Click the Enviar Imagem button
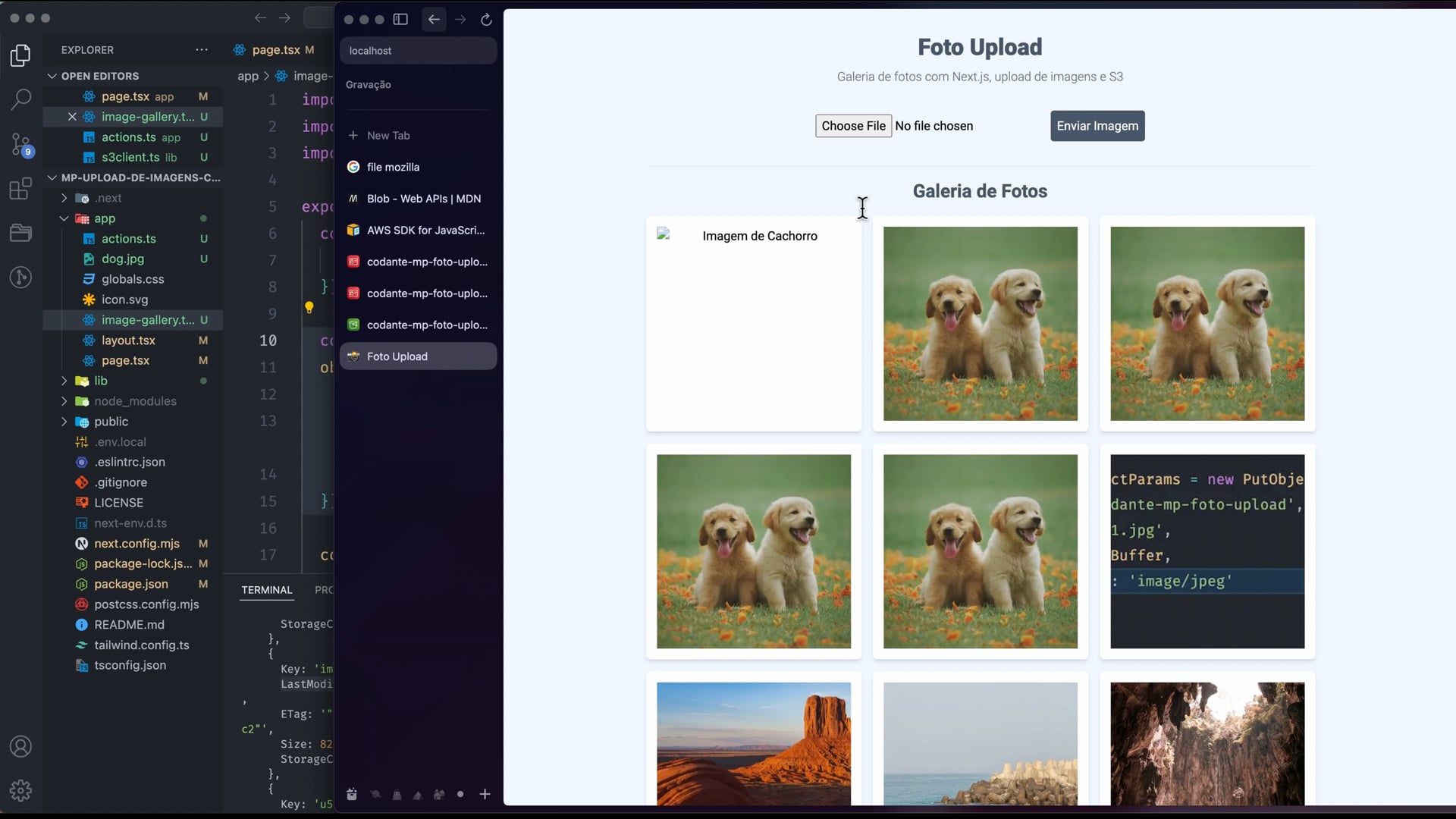 [x=1097, y=126]
